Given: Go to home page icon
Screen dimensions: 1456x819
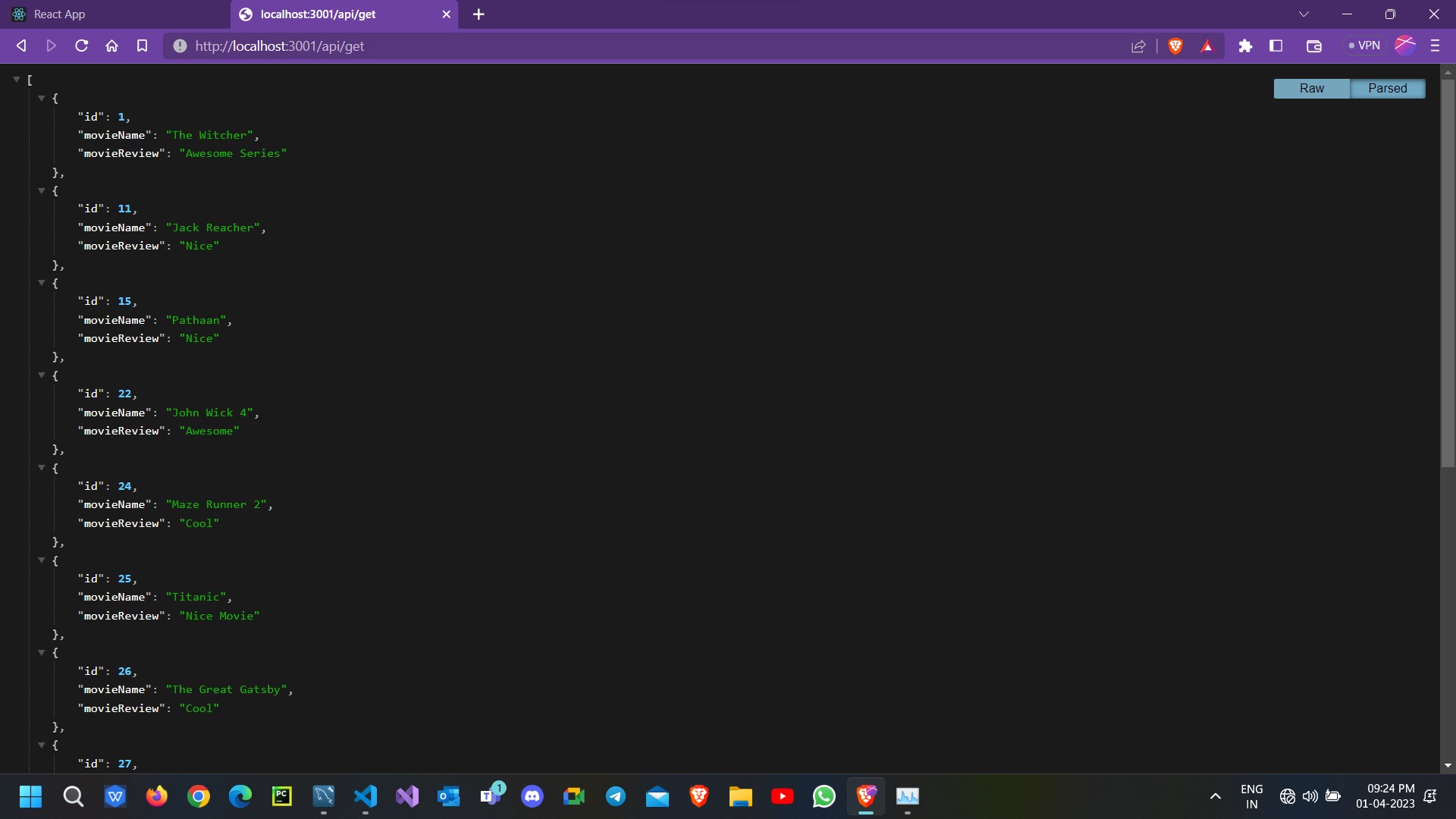Looking at the screenshot, I should coord(112,46).
